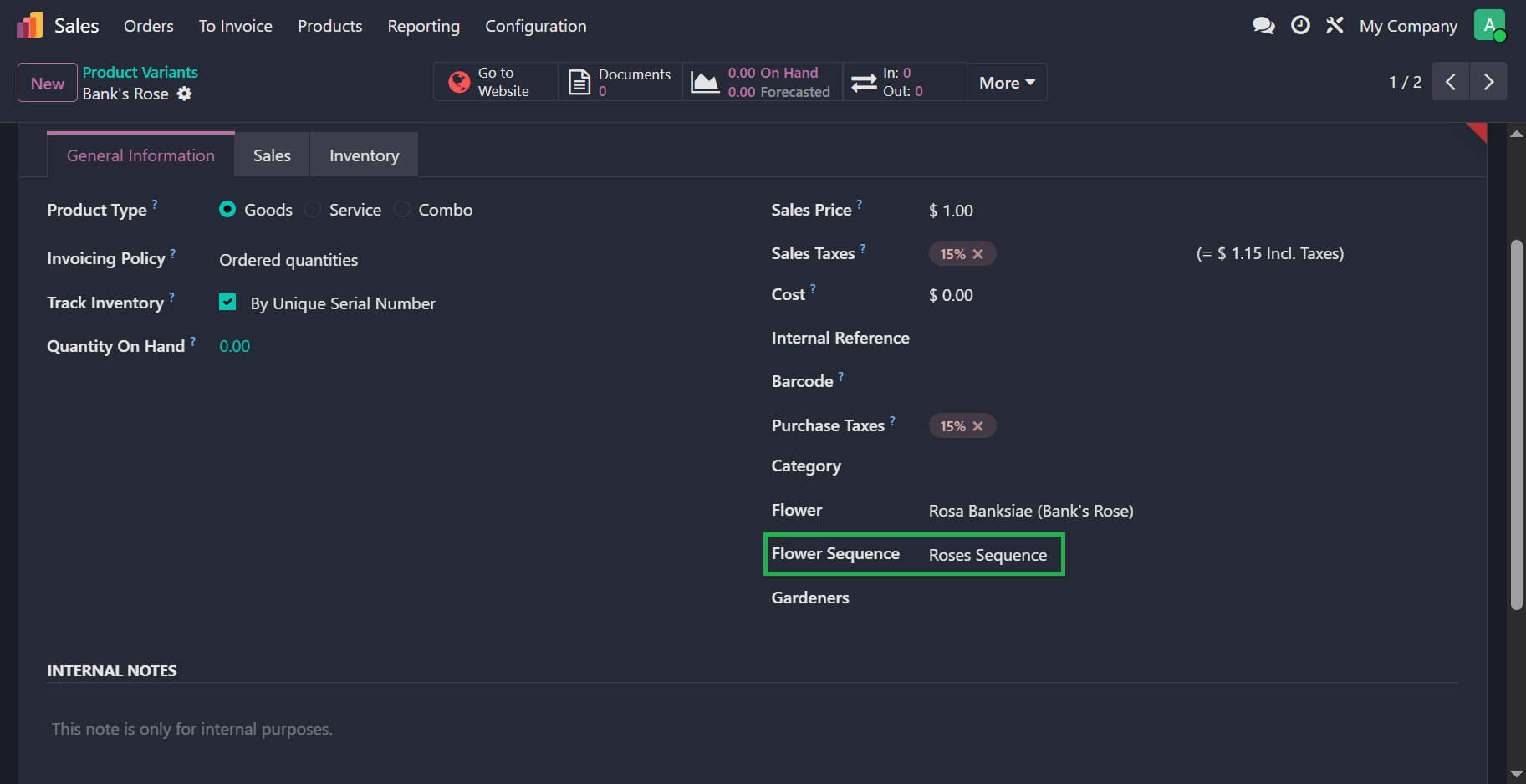Open the chat conversations icon

(1263, 26)
